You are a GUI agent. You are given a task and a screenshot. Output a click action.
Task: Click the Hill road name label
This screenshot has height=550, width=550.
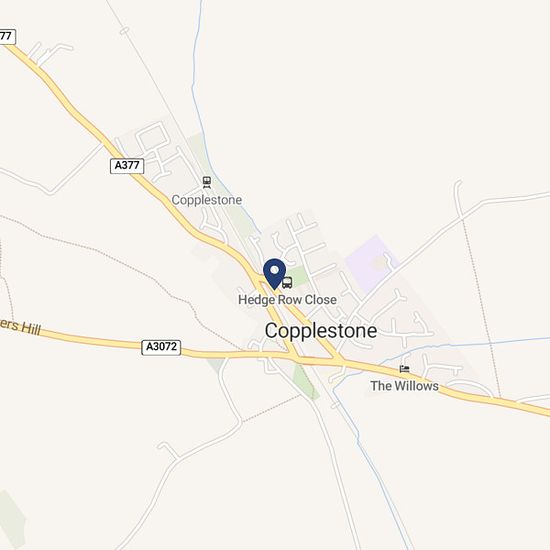[20, 326]
